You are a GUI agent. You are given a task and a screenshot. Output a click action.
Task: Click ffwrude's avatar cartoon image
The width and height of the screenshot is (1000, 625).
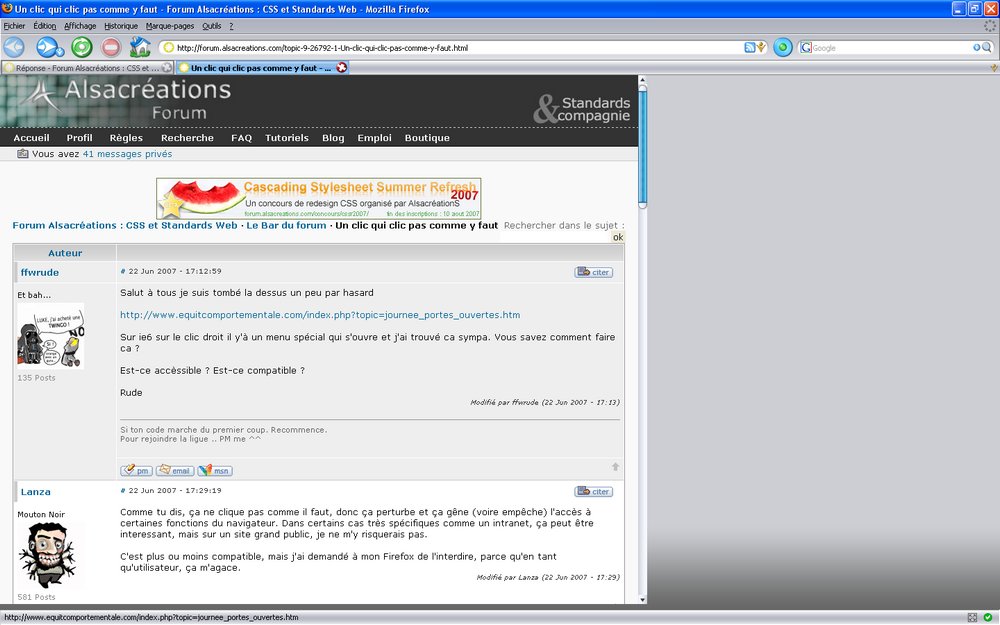click(50, 336)
